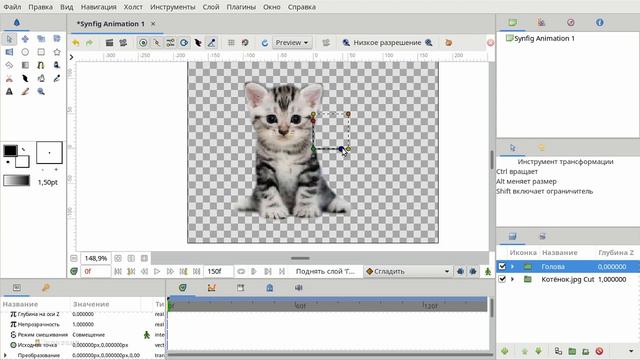This screenshot has height=360, width=640.
Task: Uncheck the Котёнок.jpg Cut layer checkbox
Action: (502, 279)
